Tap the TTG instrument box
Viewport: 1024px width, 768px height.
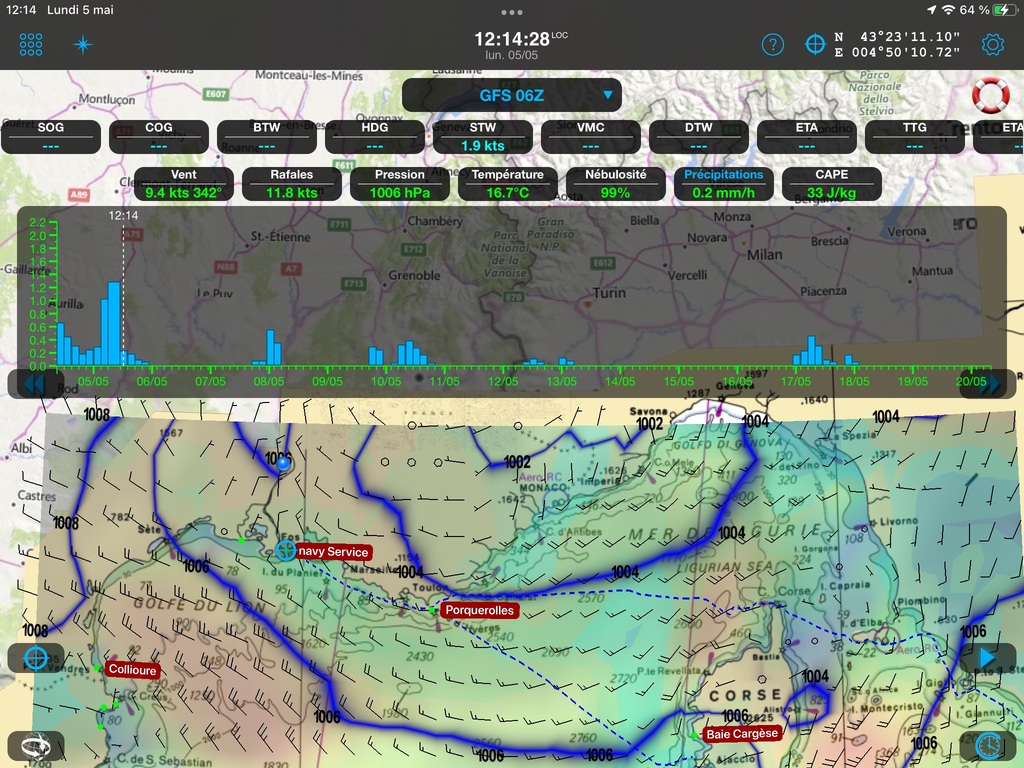914,136
